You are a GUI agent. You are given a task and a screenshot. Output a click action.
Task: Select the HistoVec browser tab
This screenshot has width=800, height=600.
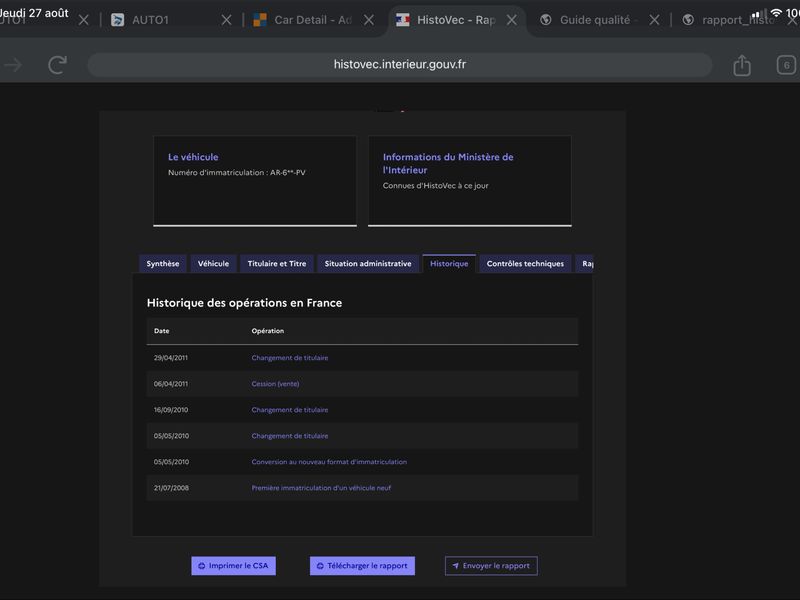[x=456, y=20]
